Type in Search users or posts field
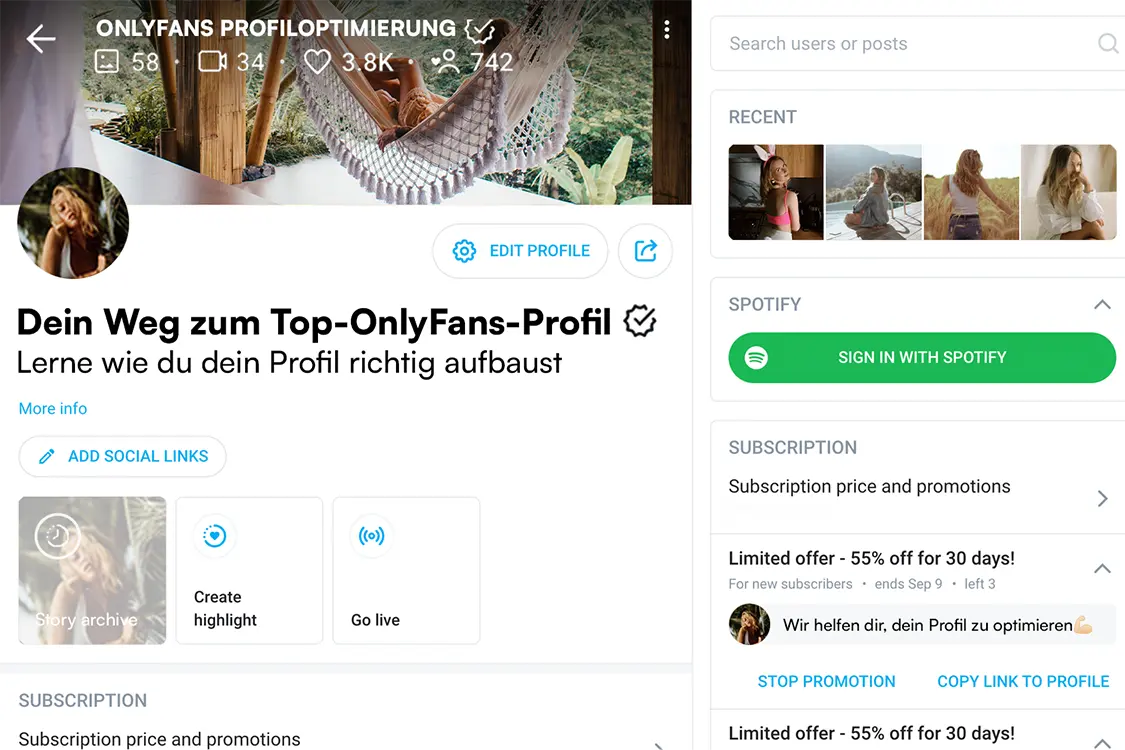This screenshot has width=1125, height=750. (900, 44)
